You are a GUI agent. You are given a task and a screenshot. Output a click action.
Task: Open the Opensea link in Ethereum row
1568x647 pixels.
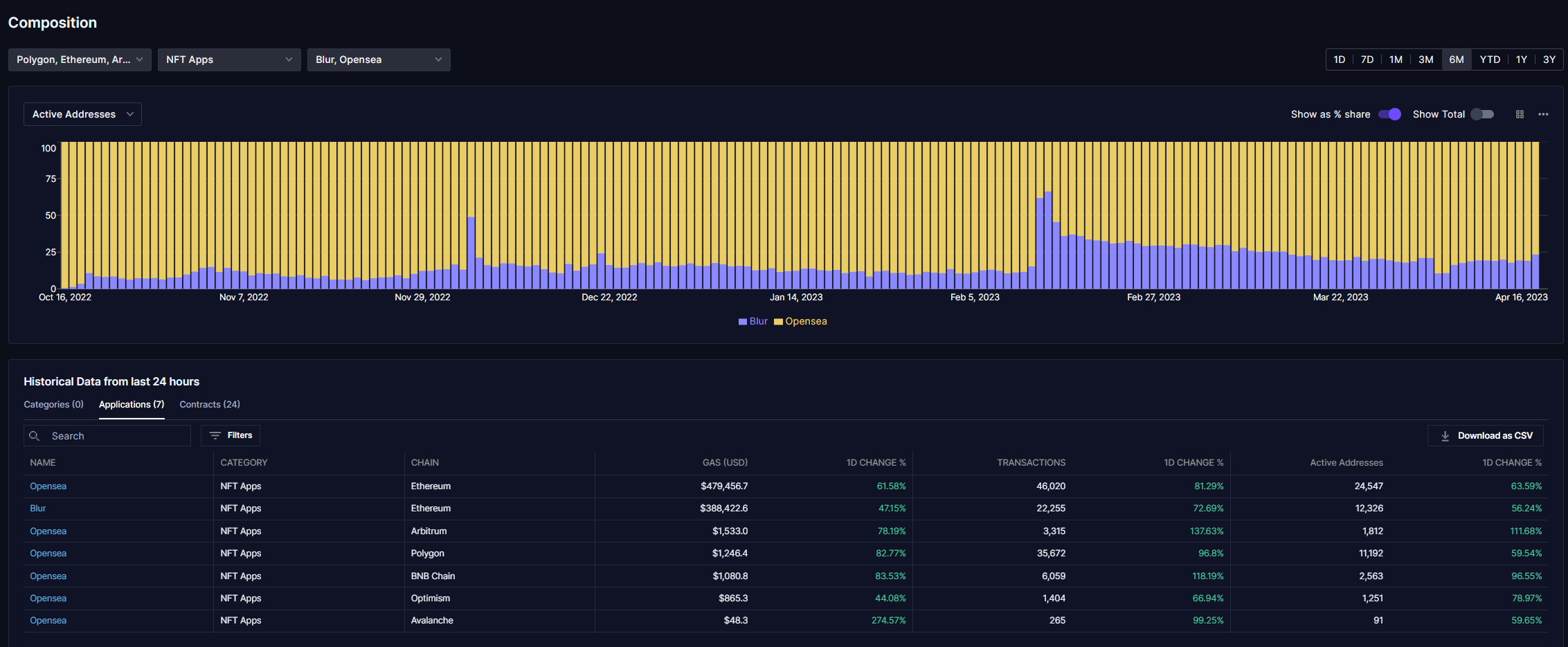pyautogui.click(x=48, y=486)
